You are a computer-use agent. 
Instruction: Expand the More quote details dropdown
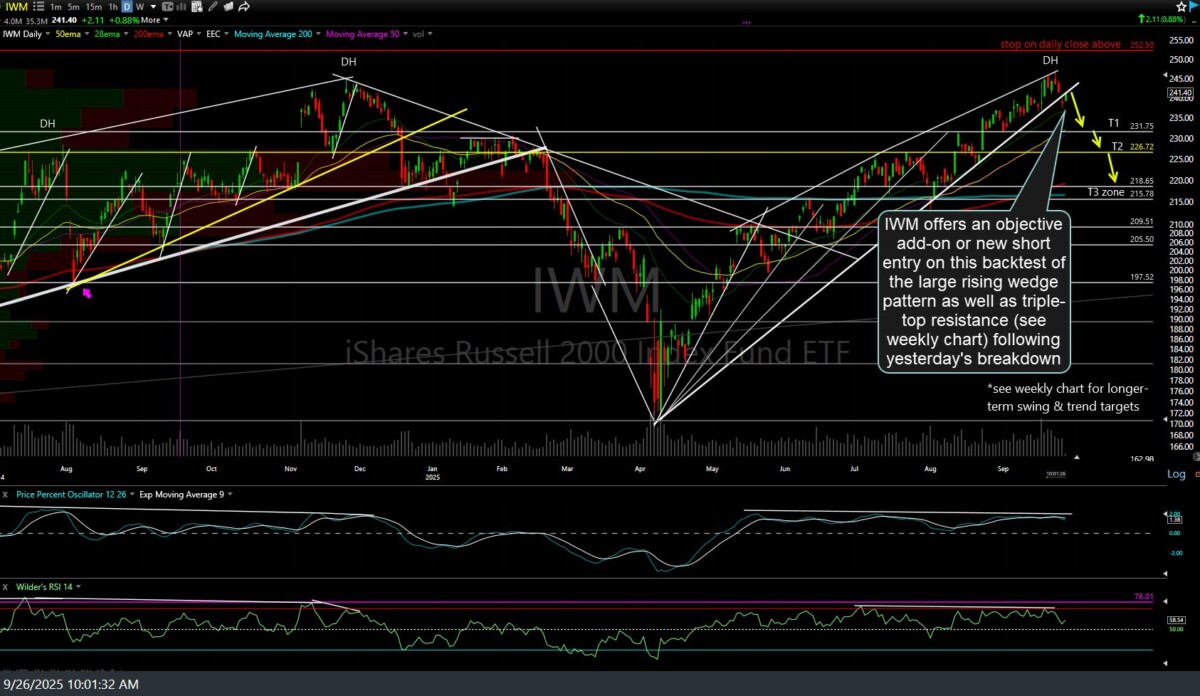tap(152, 19)
